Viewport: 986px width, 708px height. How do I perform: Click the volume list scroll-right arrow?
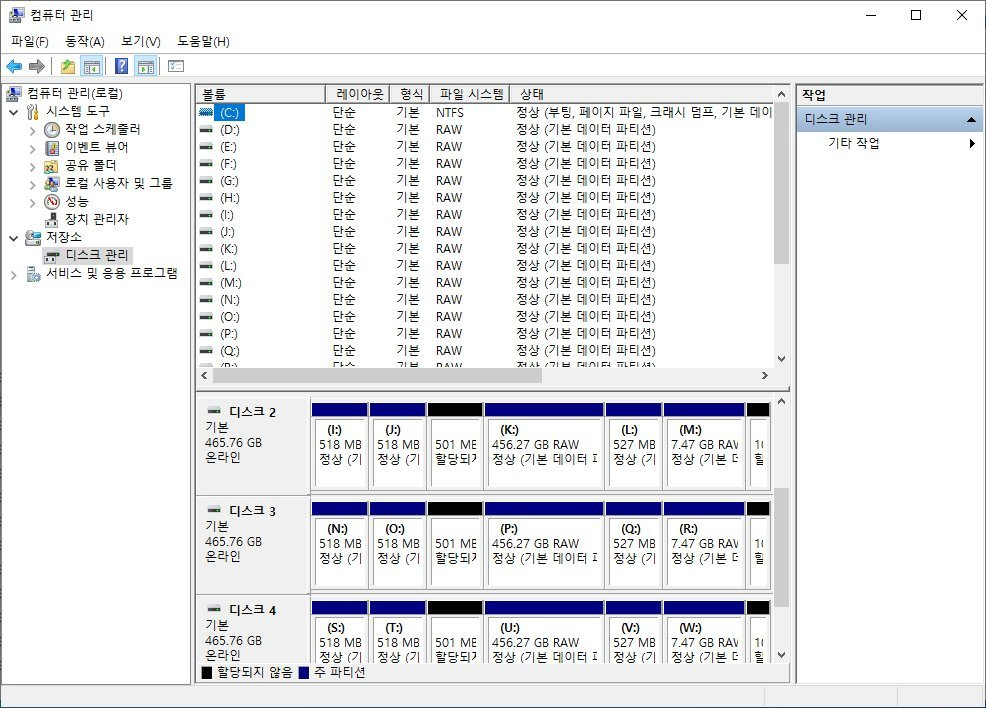click(765, 375)
